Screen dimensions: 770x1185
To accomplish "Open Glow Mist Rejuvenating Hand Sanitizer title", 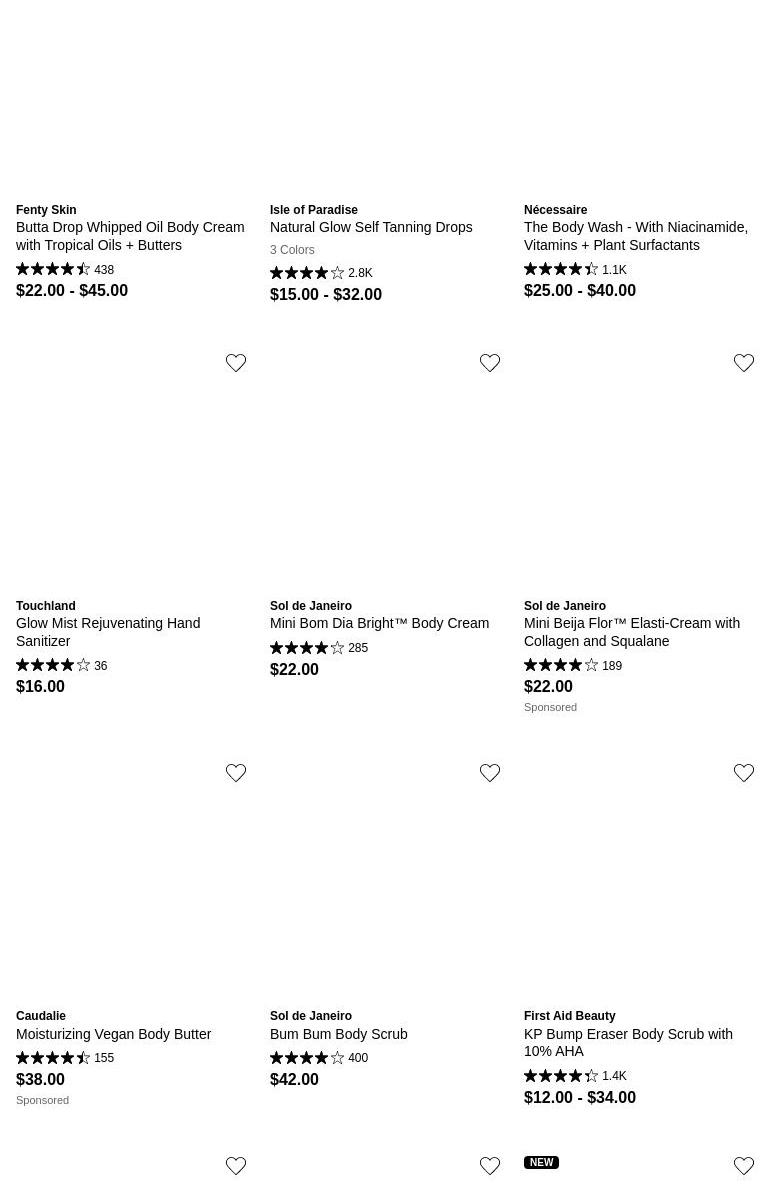I will point(108,632).
